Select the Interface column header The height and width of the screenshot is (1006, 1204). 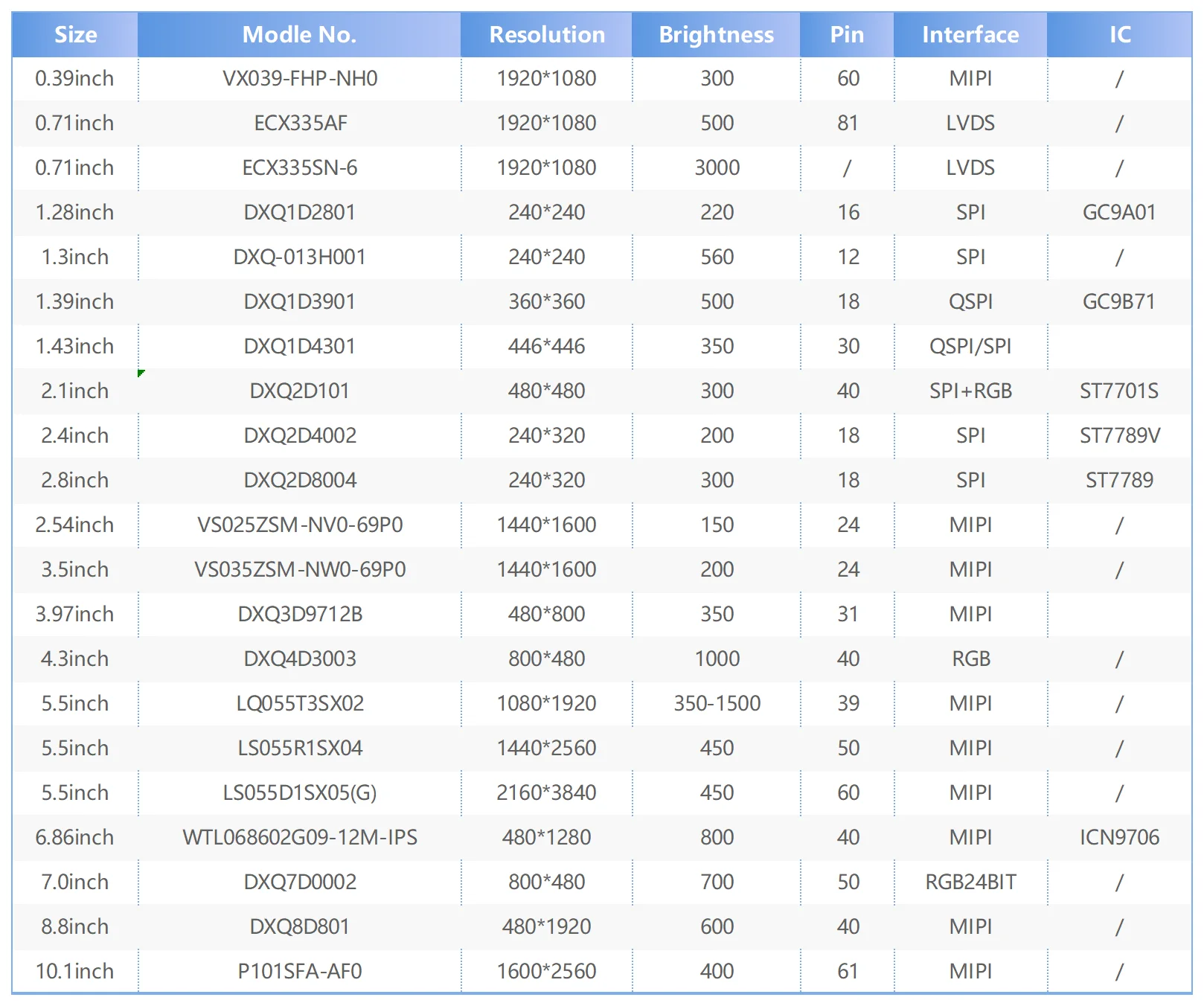[x=970, y=35]
